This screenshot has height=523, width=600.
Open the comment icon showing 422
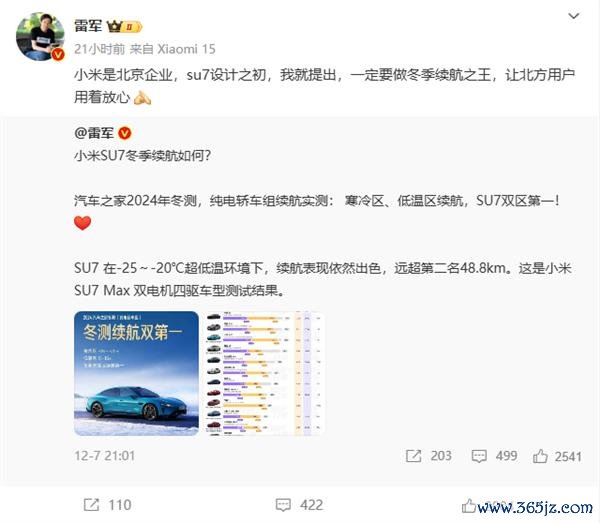click(x=283, y=505)
